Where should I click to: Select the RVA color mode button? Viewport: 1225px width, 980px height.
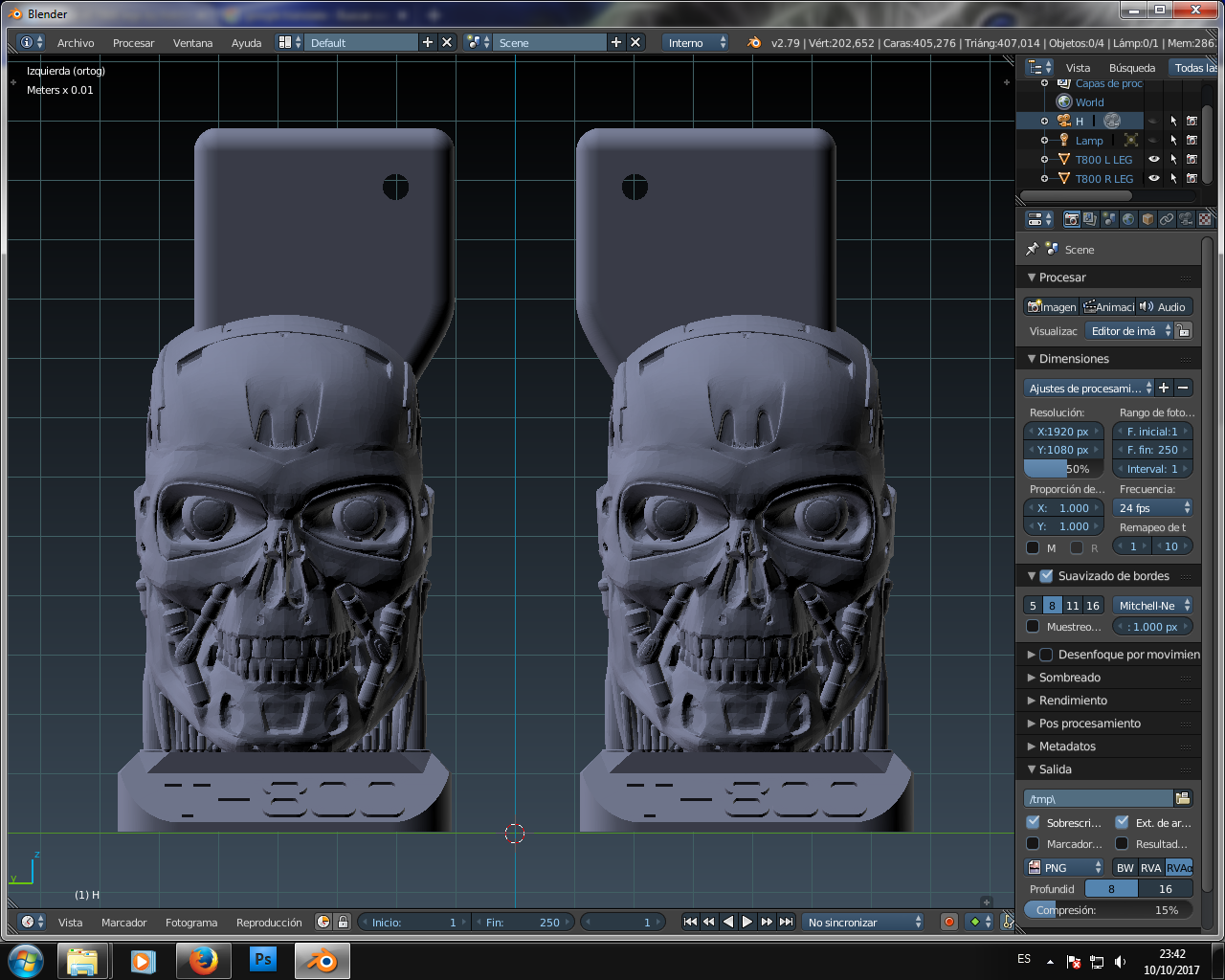[x=1150, y=868]
